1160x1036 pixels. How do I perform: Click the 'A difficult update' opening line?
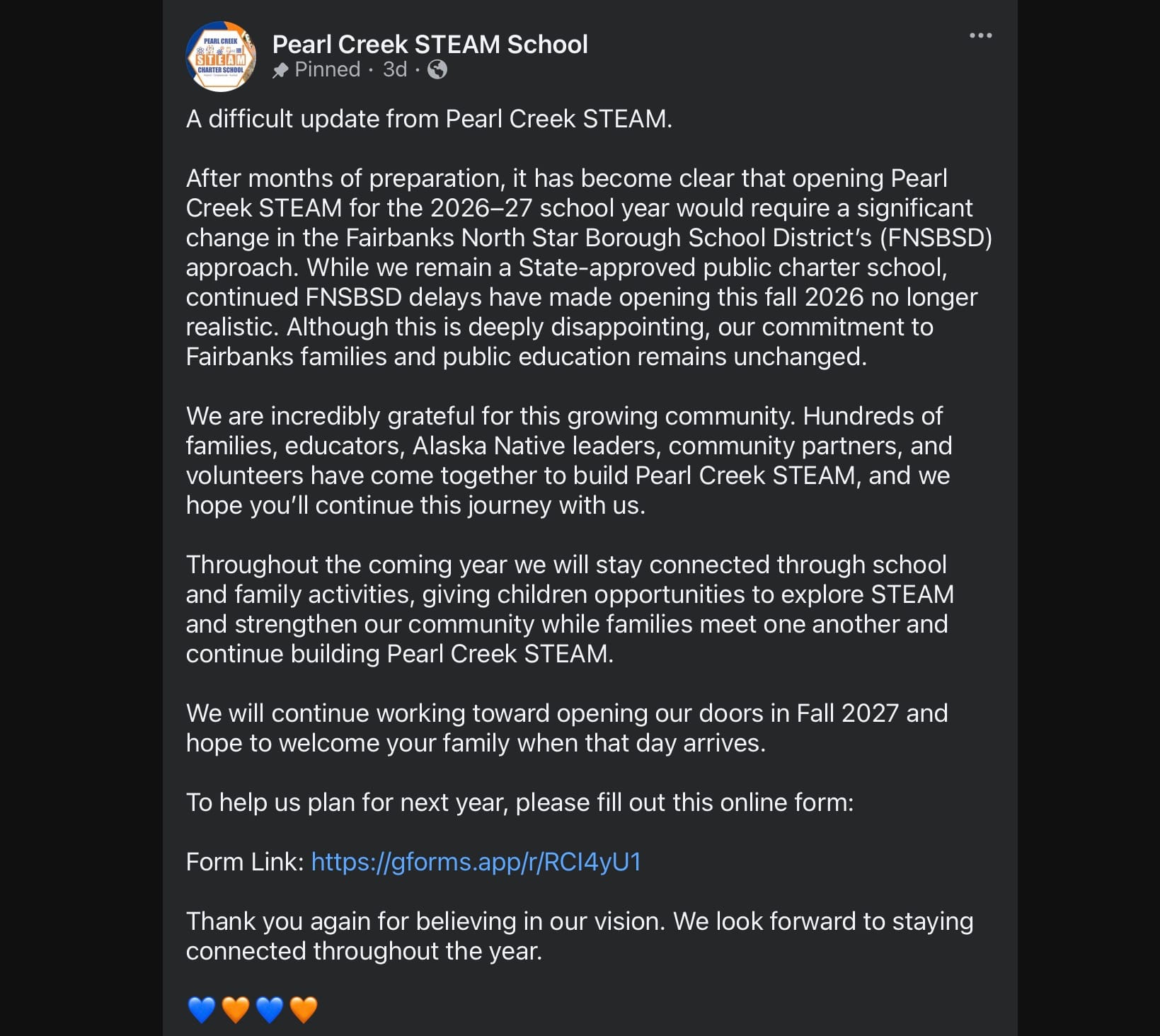click(429, 119)
